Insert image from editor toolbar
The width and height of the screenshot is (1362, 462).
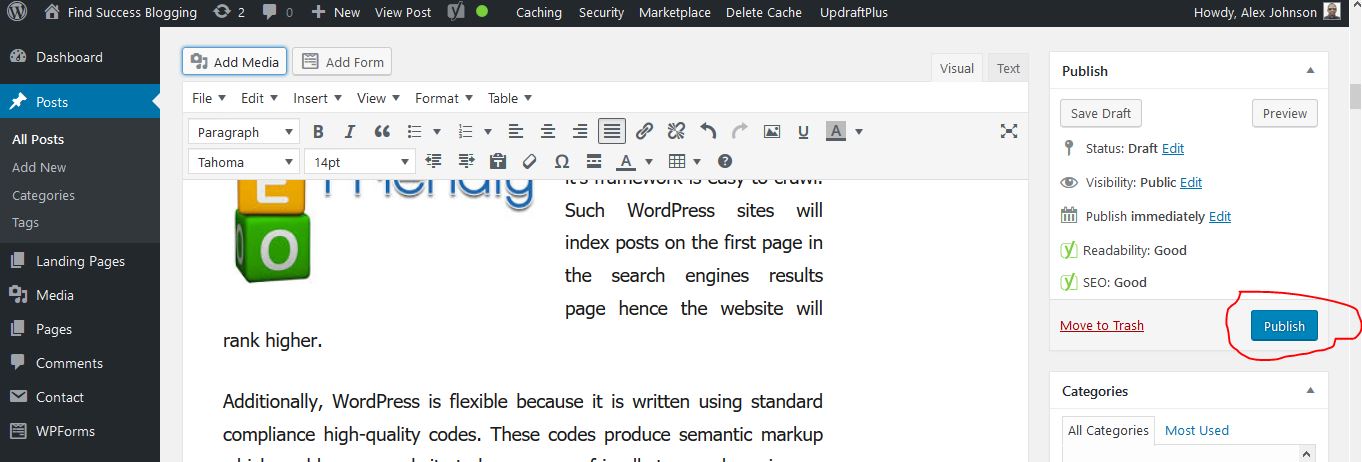click(772, 131)
